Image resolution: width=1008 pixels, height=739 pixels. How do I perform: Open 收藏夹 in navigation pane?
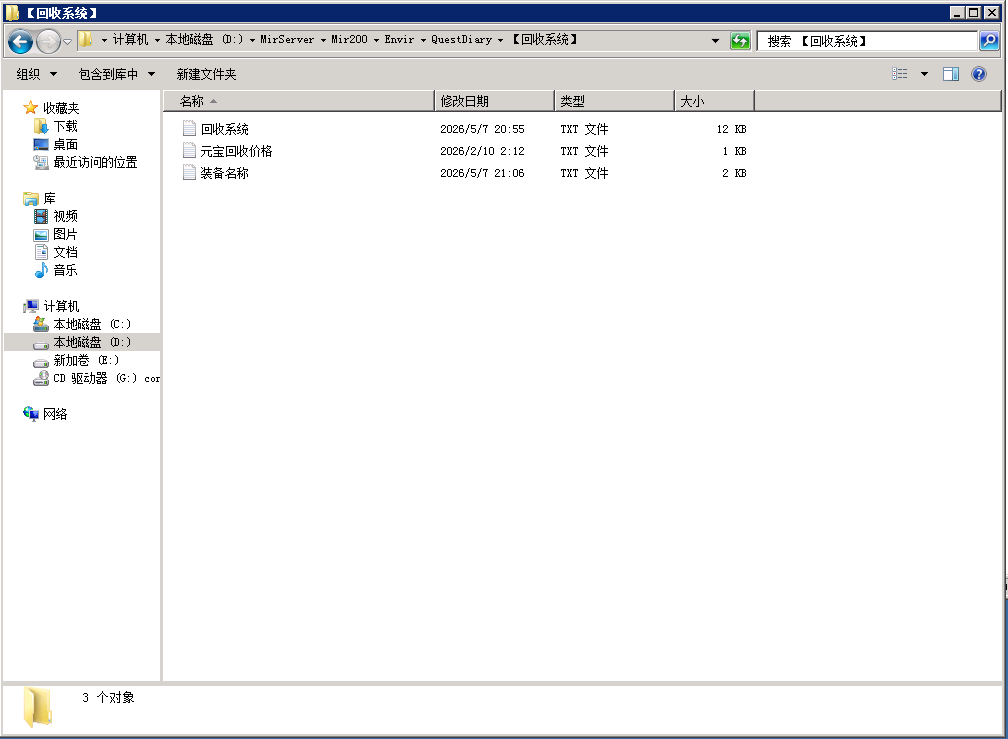point(61,108)
